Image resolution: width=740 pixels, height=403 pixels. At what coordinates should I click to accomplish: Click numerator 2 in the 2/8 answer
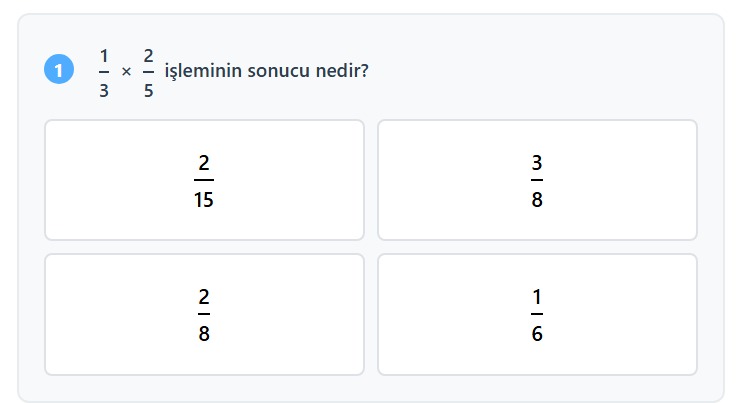[204, 296]
